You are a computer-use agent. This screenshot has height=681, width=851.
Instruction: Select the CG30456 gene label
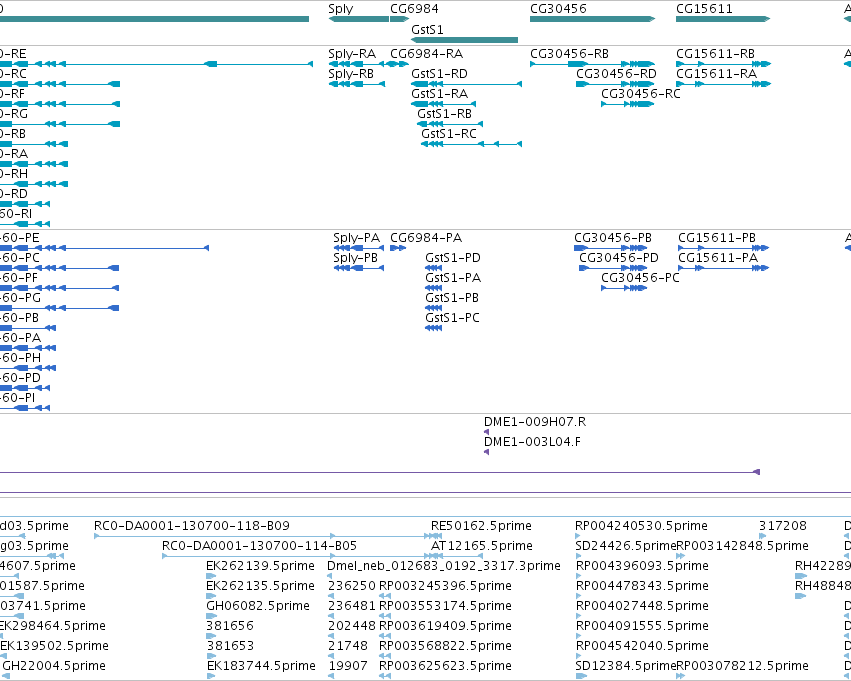click(558, 9)
